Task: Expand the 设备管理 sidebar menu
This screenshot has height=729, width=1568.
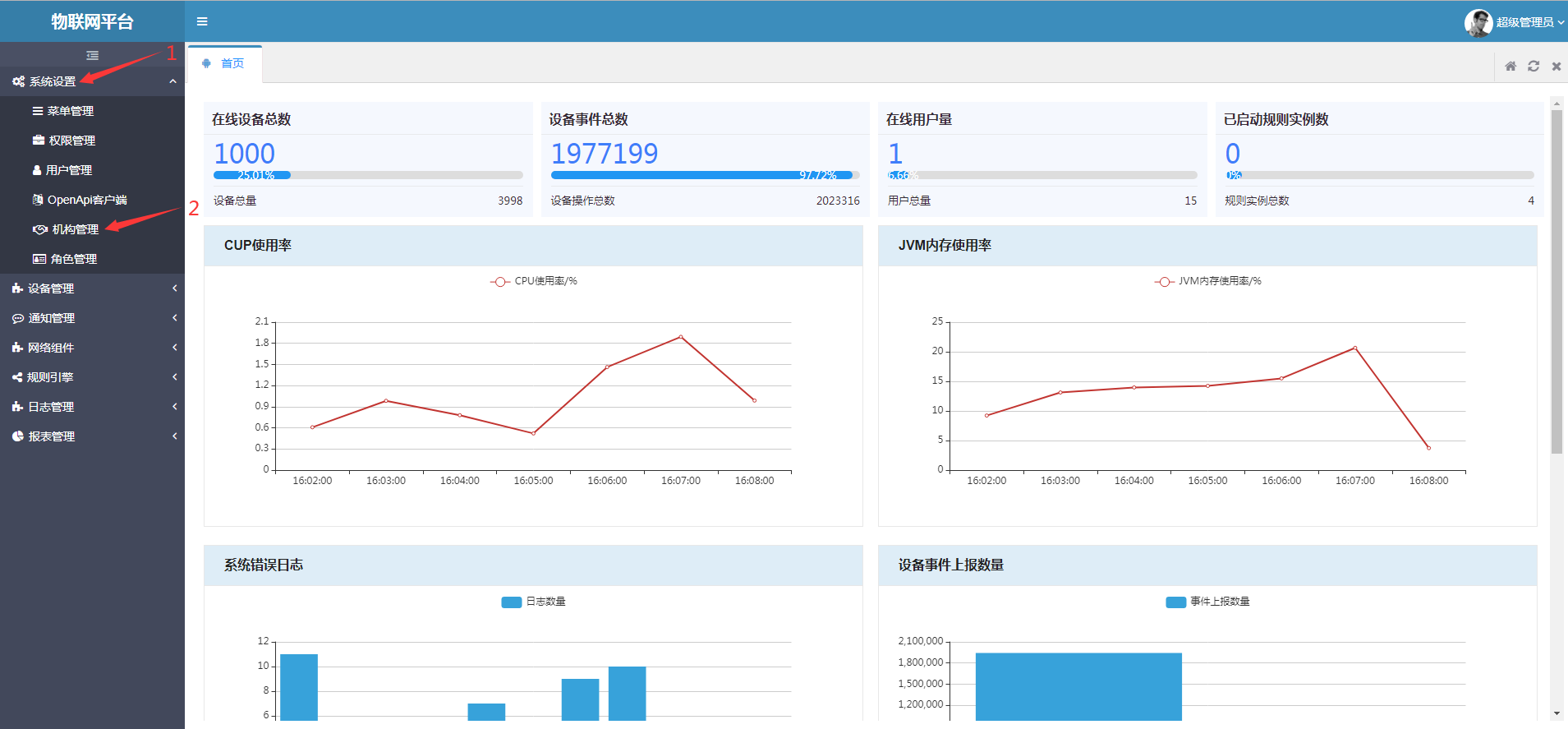Action: coord(51,288)
